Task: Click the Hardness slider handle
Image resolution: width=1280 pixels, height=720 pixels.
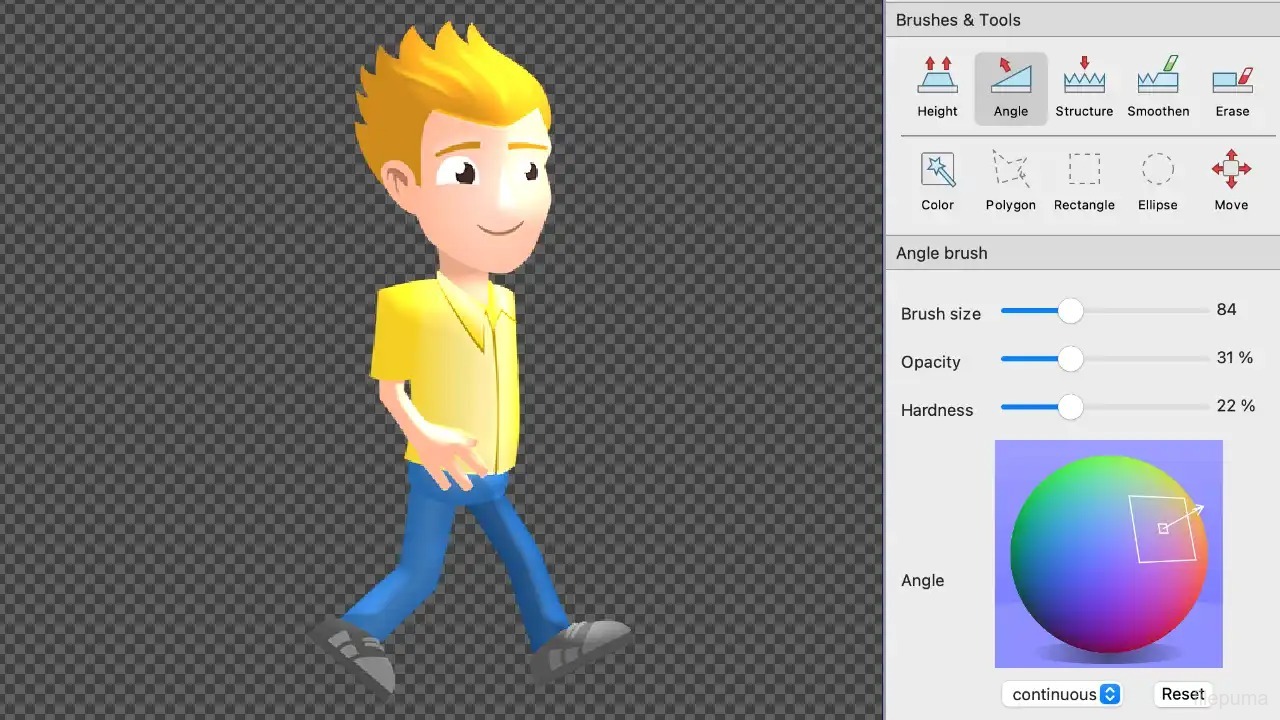Action: pos(1070,407)
